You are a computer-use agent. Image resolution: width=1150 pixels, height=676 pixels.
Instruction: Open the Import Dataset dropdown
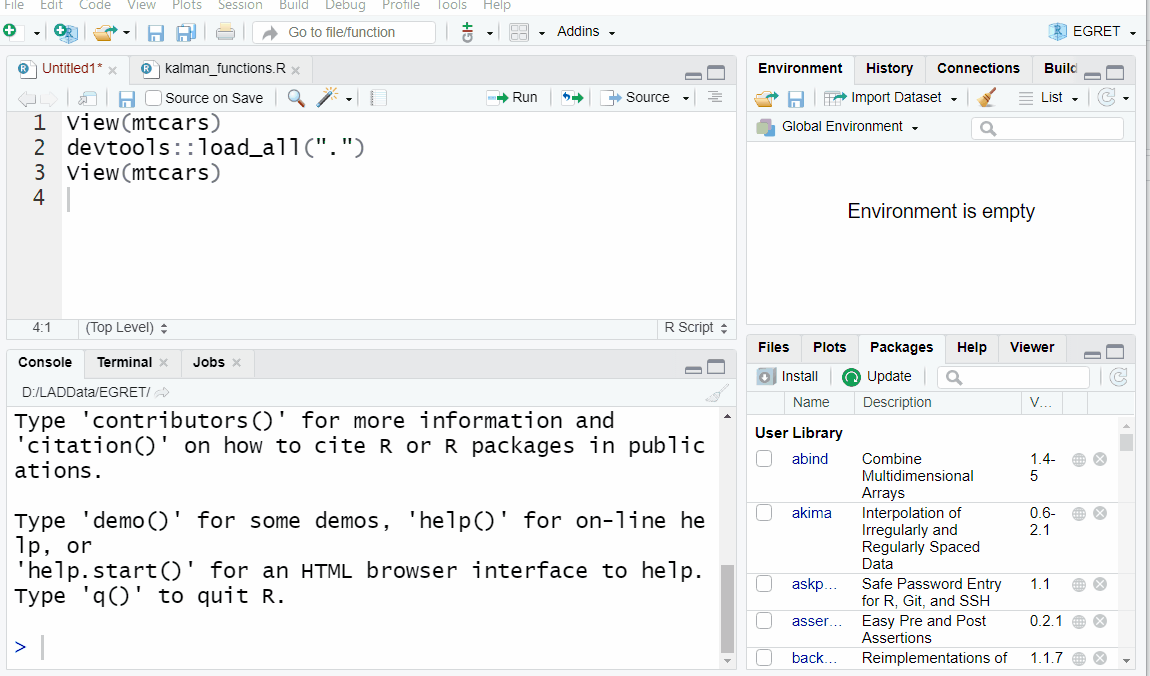(891, 98)
